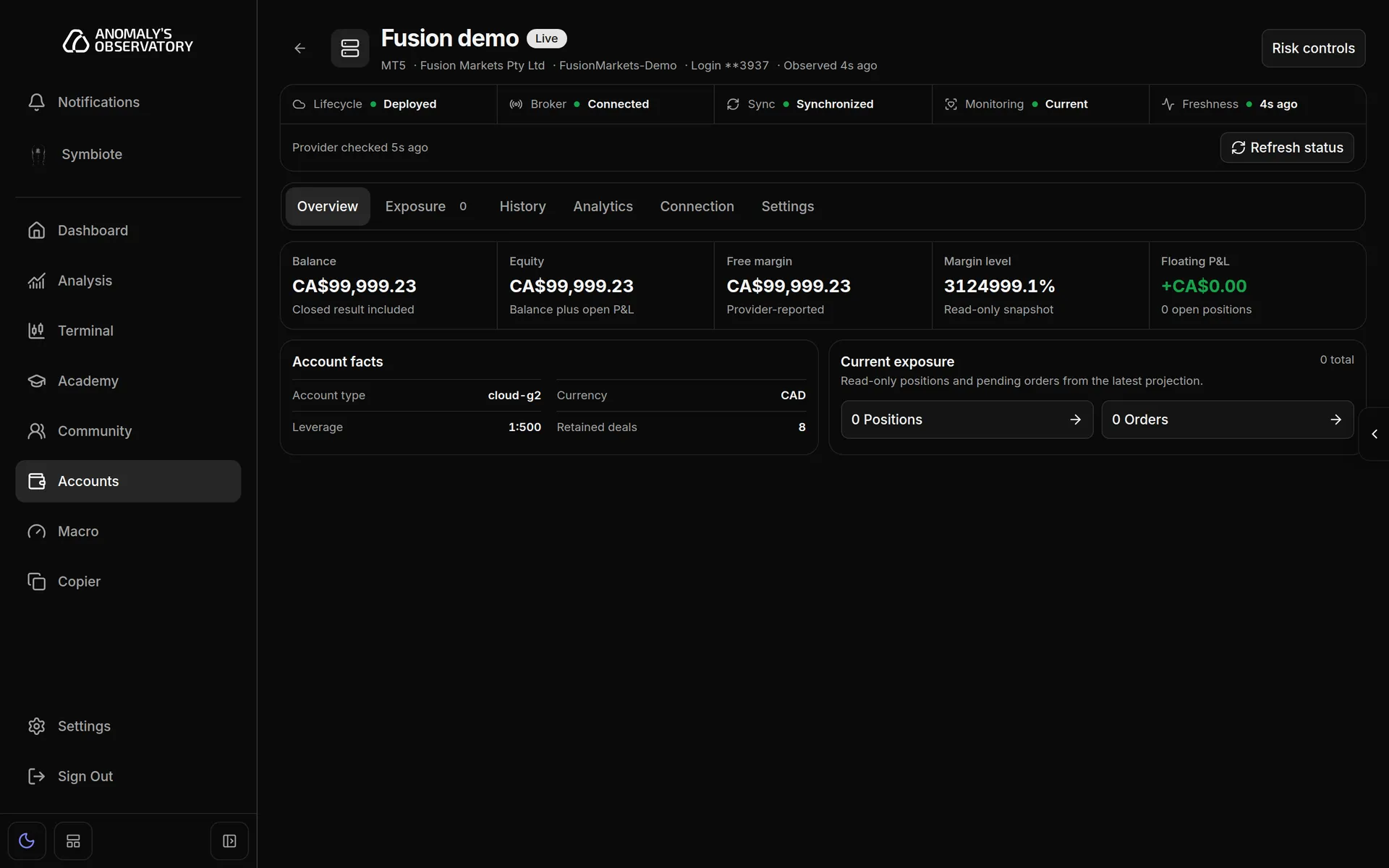
Task: Open the 0 Positions link
Action: [x=967, y=420]
